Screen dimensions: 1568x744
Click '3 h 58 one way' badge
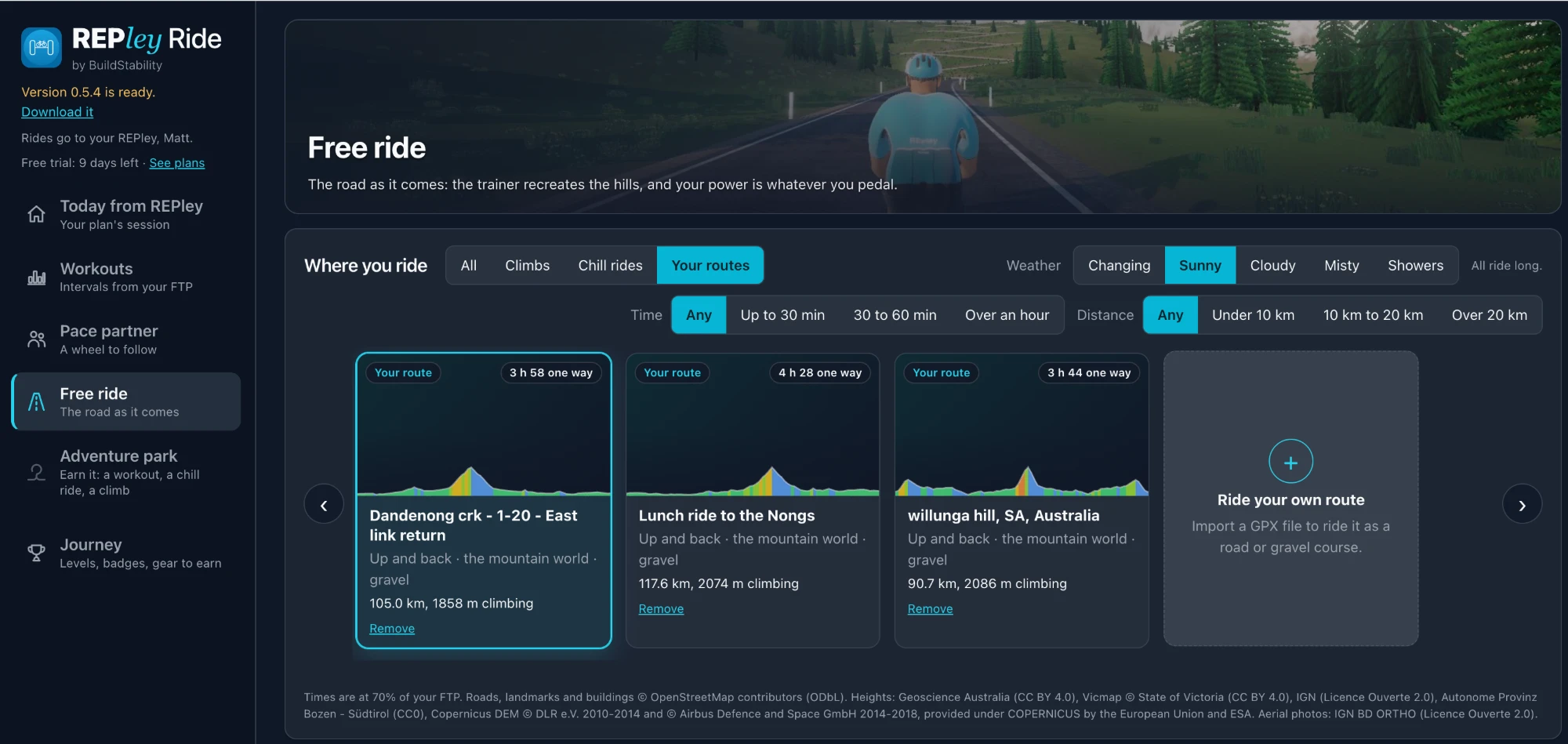[x=551, y=372]
